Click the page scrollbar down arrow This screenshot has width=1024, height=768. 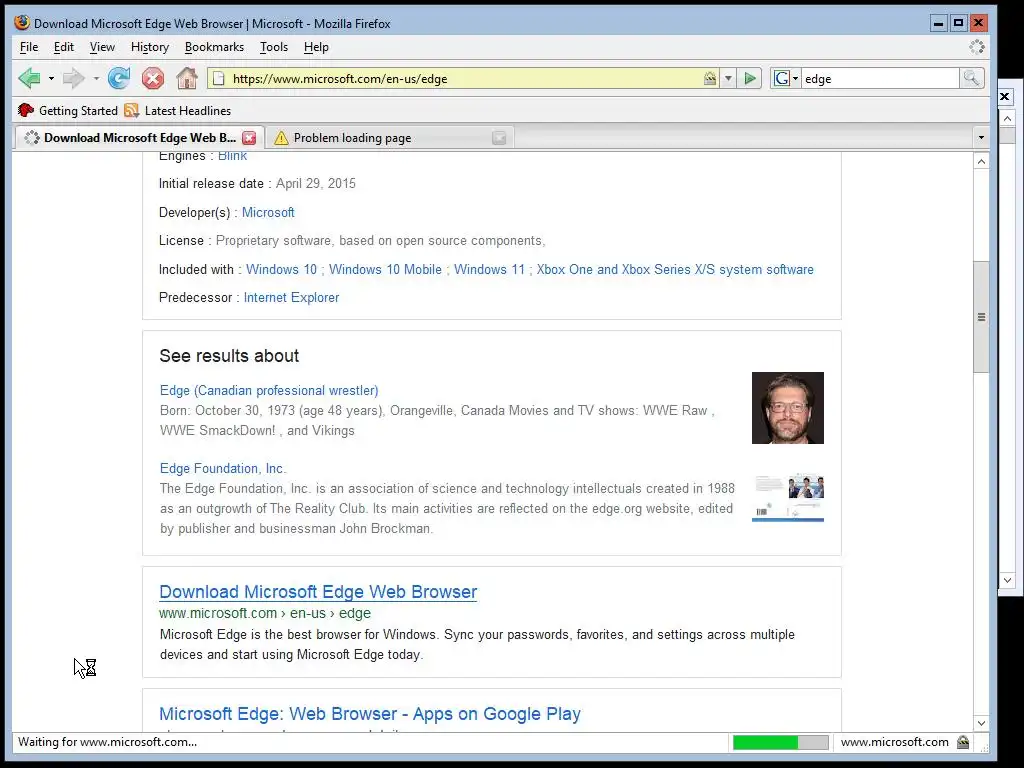click(x=981, y=723)
